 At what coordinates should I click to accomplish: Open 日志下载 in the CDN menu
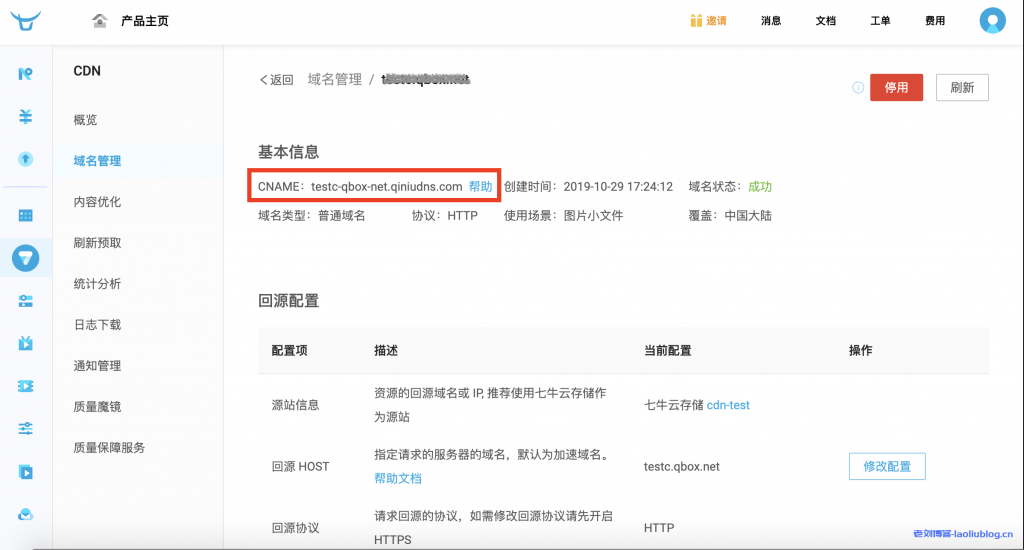click(x=97, y=325)
